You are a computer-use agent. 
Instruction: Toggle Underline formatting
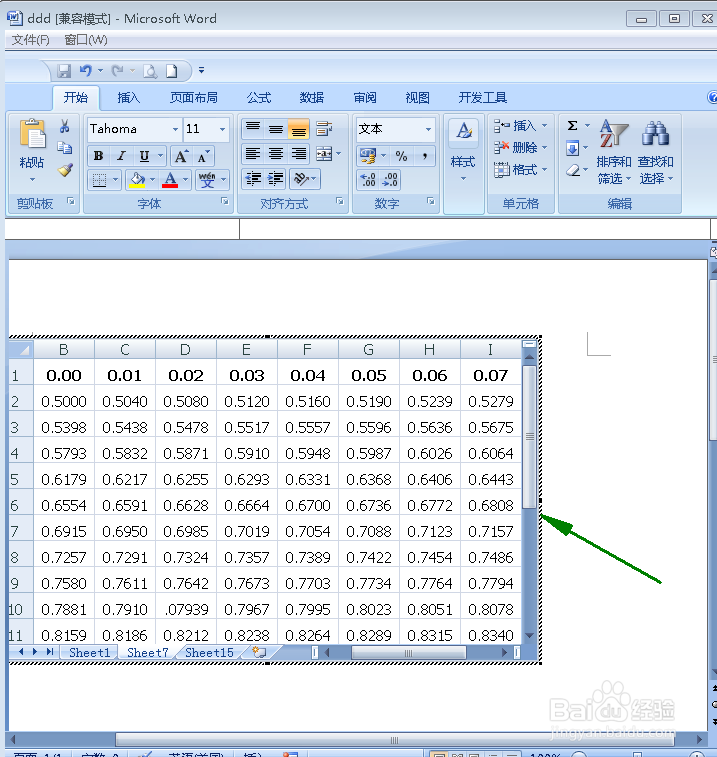pyautogui.click(x=144, y=156)
